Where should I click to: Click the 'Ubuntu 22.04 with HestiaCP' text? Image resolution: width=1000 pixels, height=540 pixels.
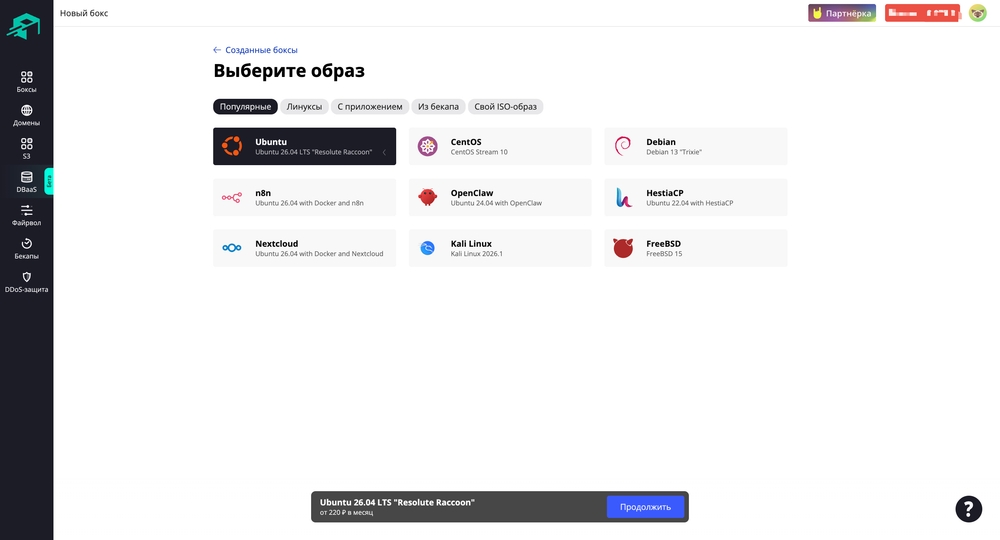[689, 203]
